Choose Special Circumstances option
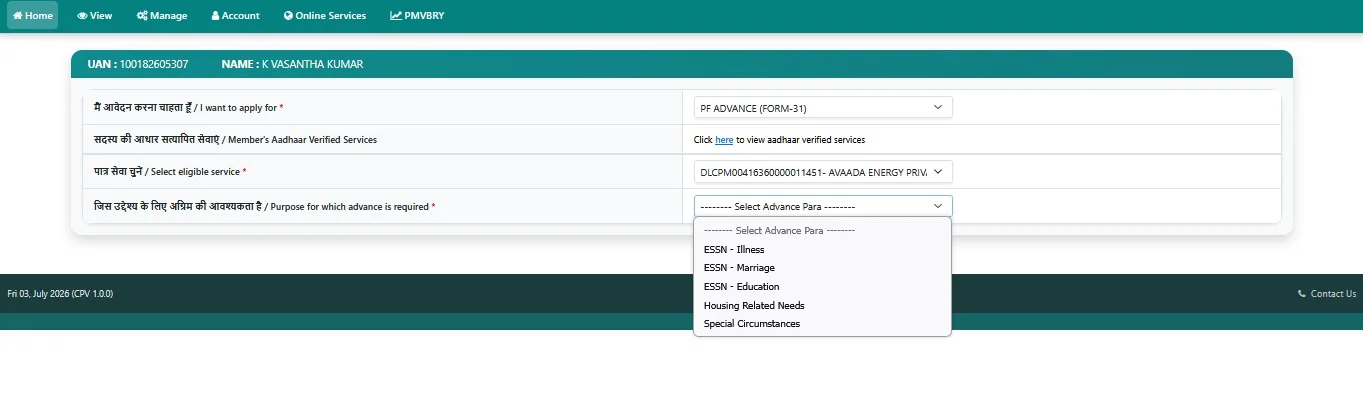 822,324
